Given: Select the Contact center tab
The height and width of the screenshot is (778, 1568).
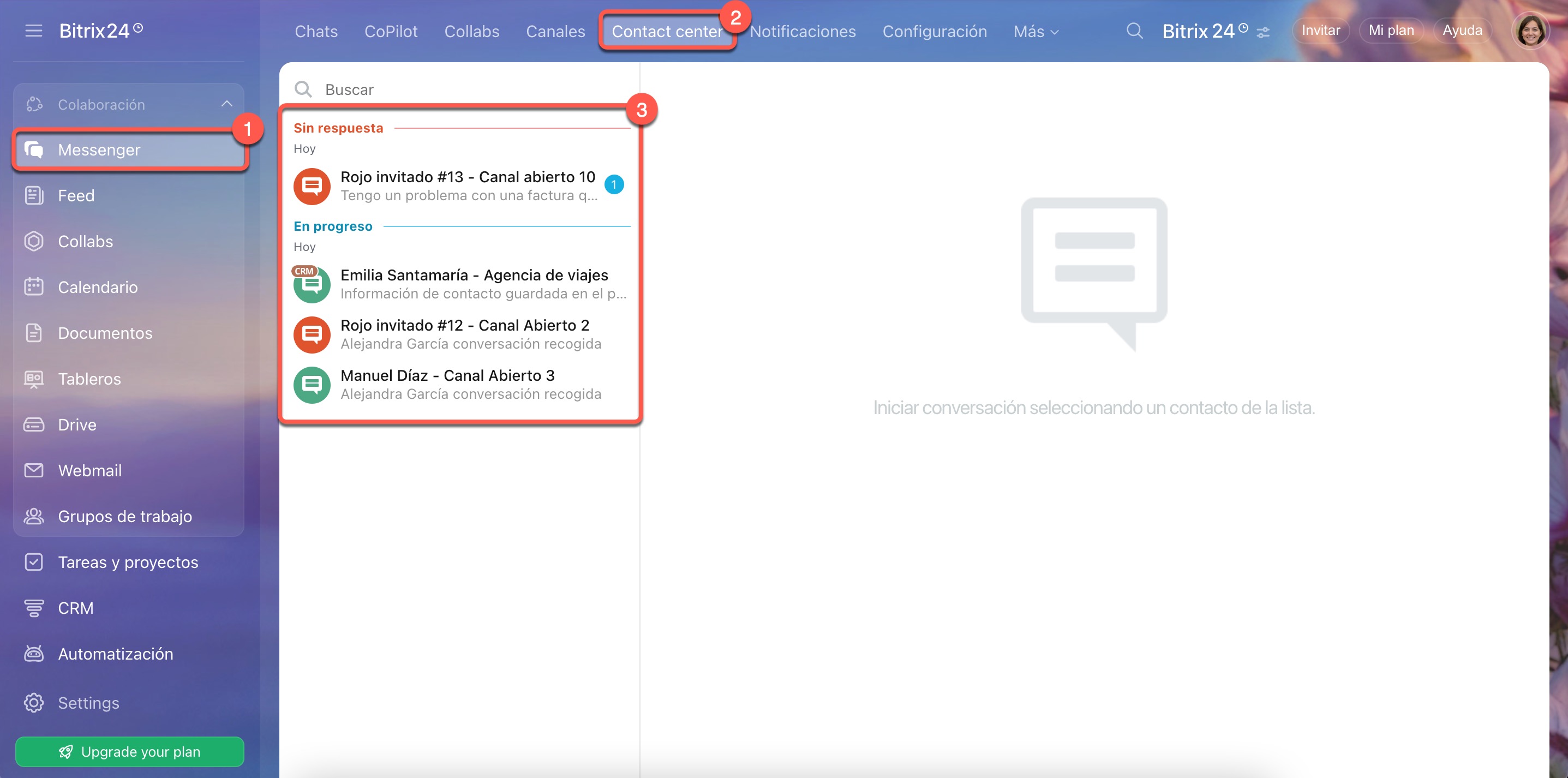Looking at the screenshot, I should tap(667, 31).
